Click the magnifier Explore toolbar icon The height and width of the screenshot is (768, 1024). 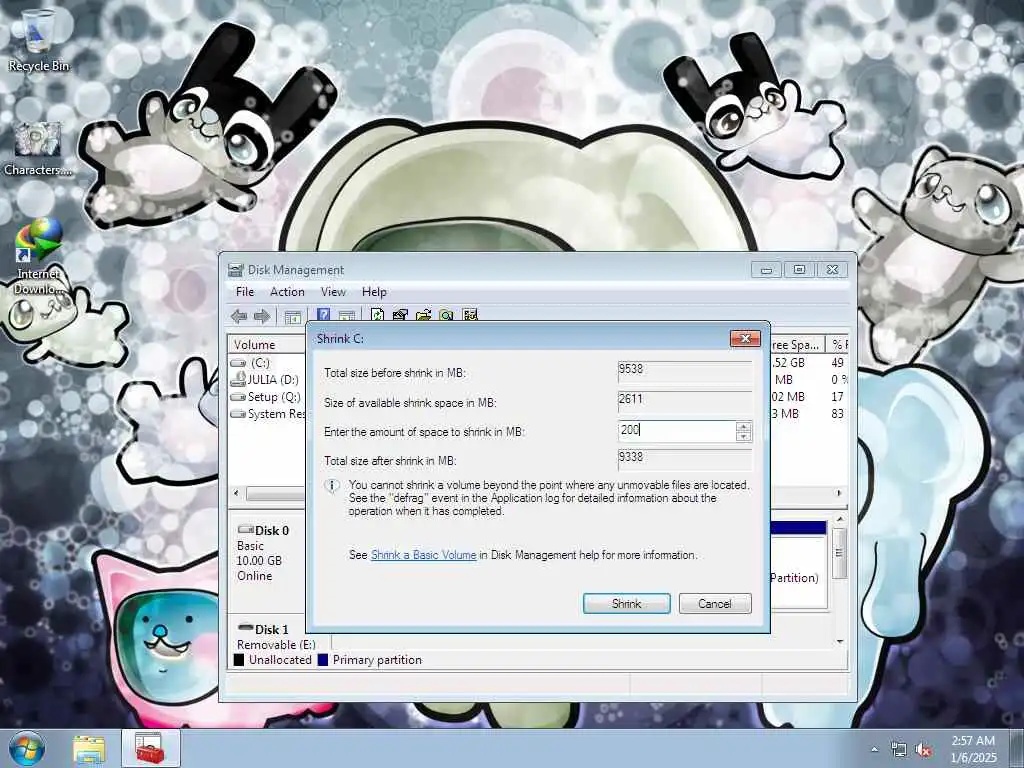click(446, 315)
